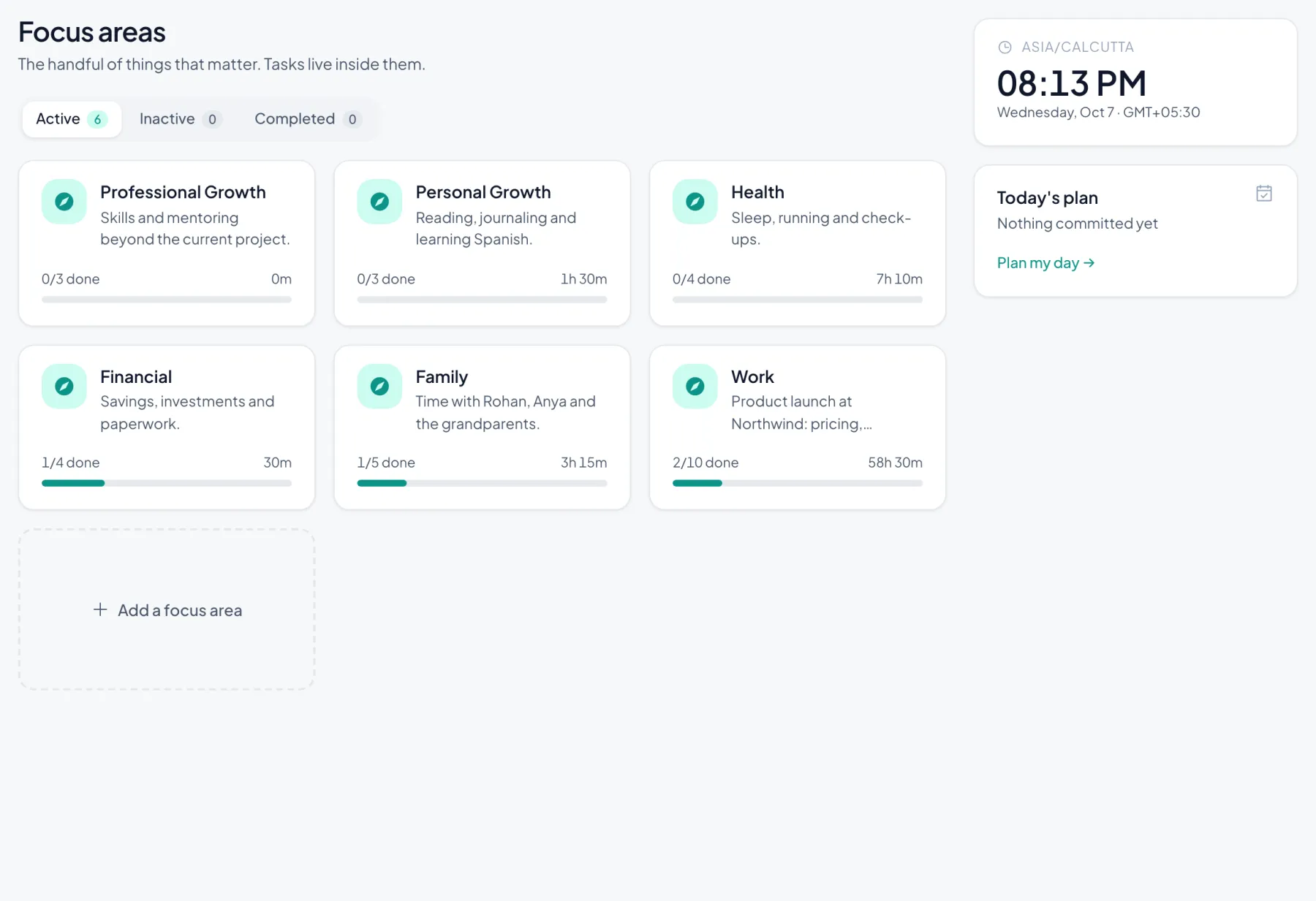Screen dimensions: 1316x901
Task: Click the Family card compass icon
Action: (379, 386)
